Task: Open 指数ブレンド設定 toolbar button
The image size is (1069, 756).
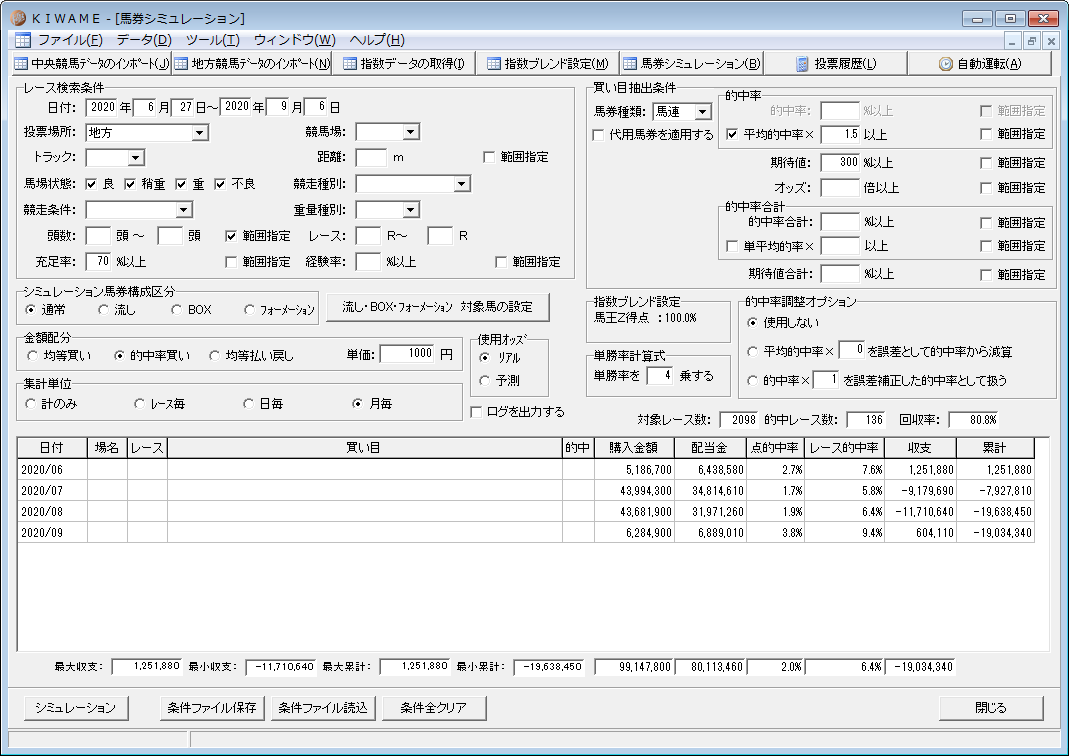Action: [547, 63]
